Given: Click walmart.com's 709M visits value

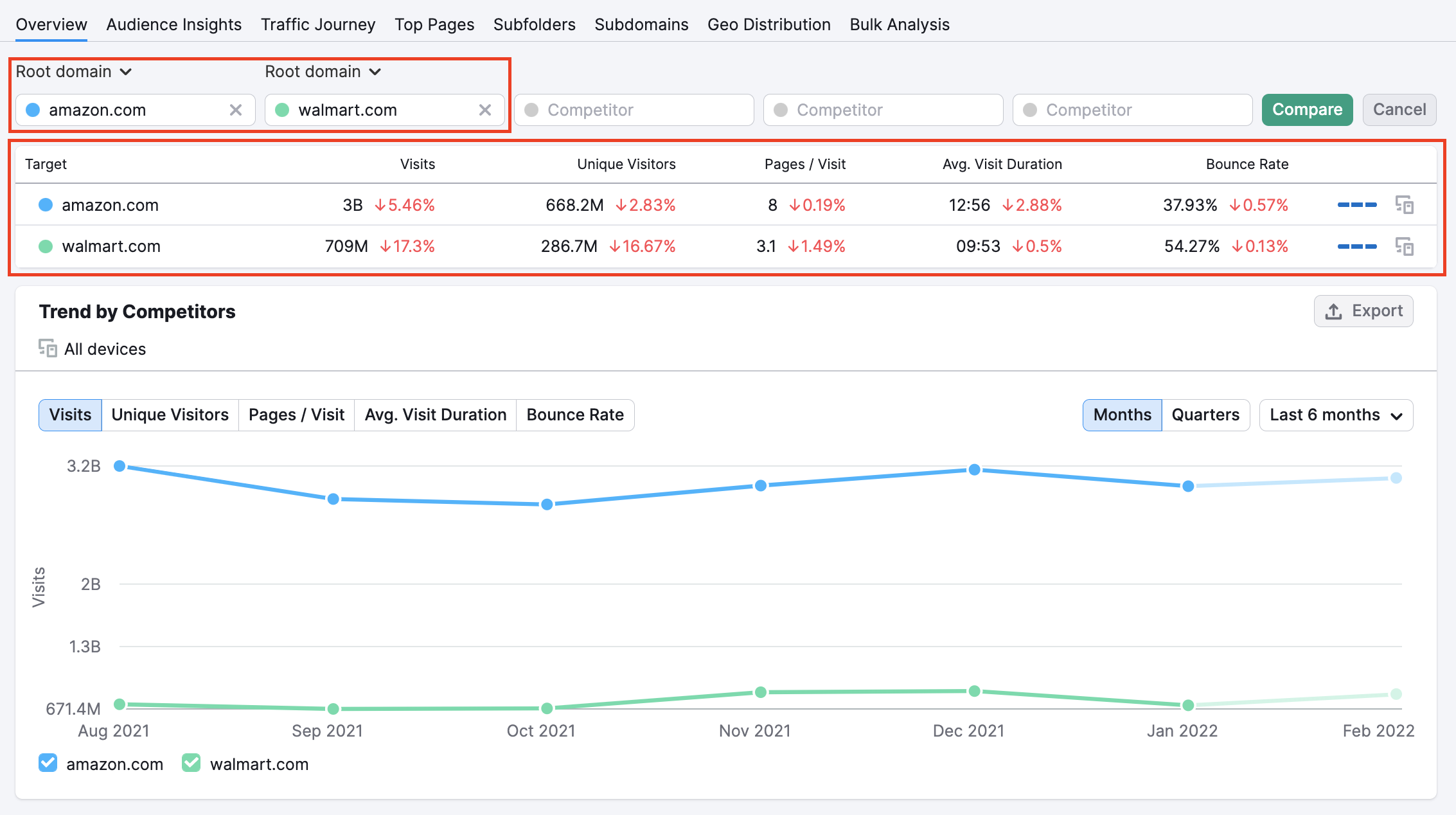Looking at the screenshot, I should click(x=346, y=246).
